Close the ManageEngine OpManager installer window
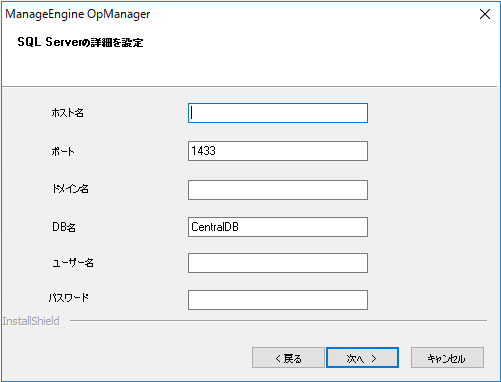Screen dimensions: 501x382 point(485,14)
